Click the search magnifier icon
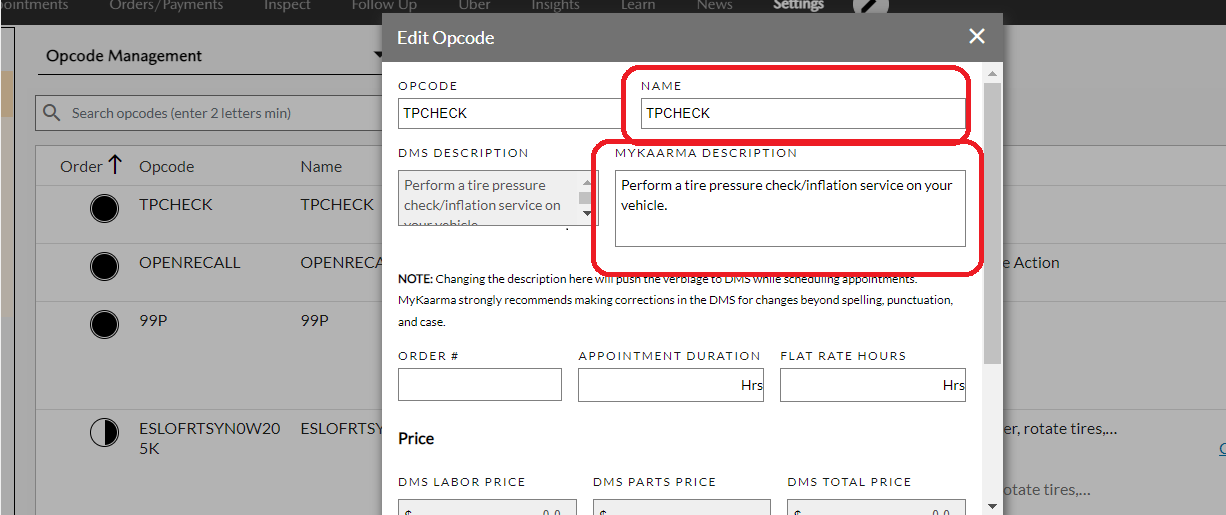Screen dimensions: 1226x515 click(52, 113)
